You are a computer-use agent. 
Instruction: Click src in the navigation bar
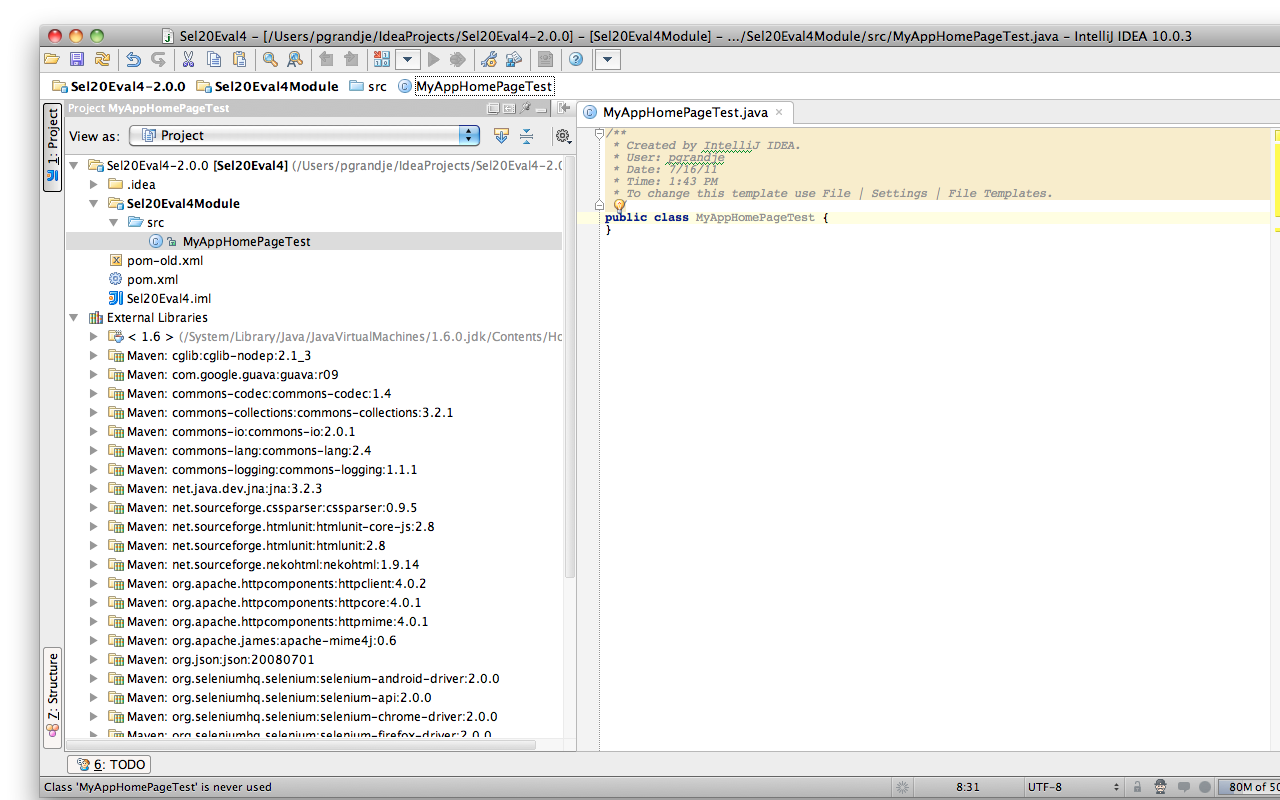pyautogui.click(x=368, y=86)
